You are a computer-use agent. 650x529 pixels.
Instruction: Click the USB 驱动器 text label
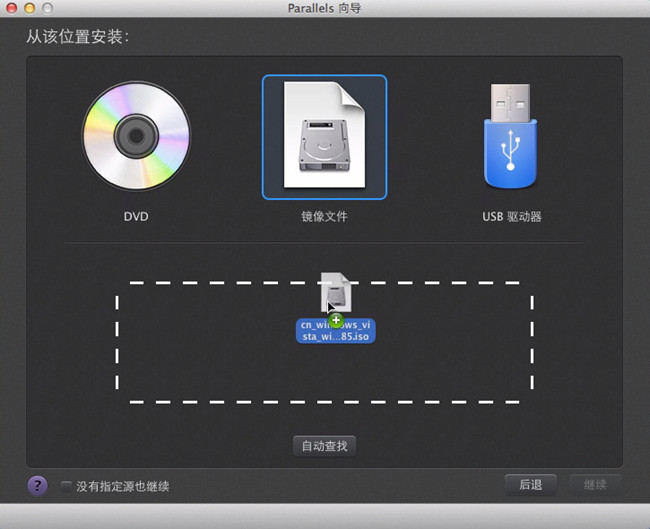click(511, 216)
